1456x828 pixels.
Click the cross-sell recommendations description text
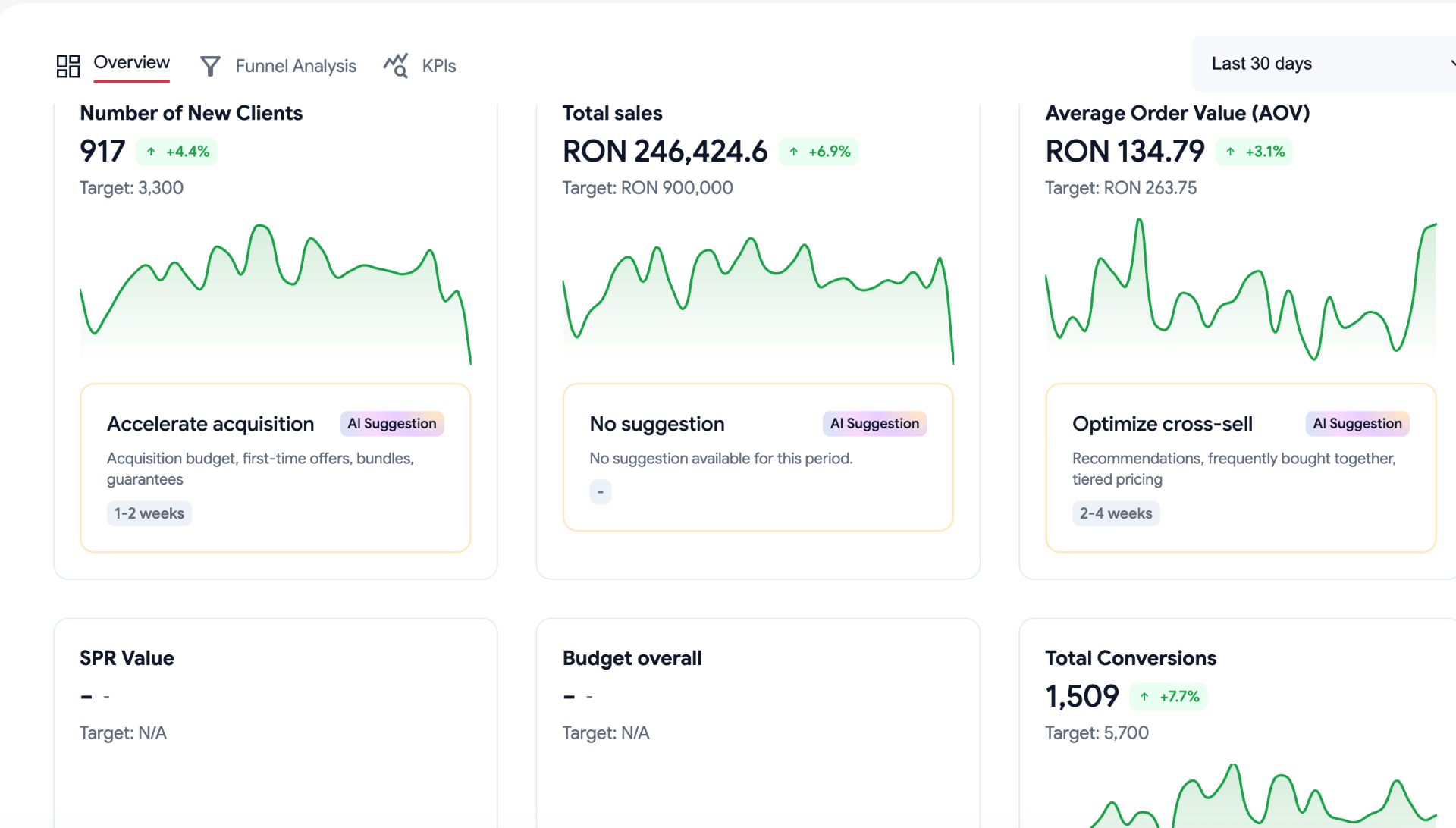coord(1234,469)
